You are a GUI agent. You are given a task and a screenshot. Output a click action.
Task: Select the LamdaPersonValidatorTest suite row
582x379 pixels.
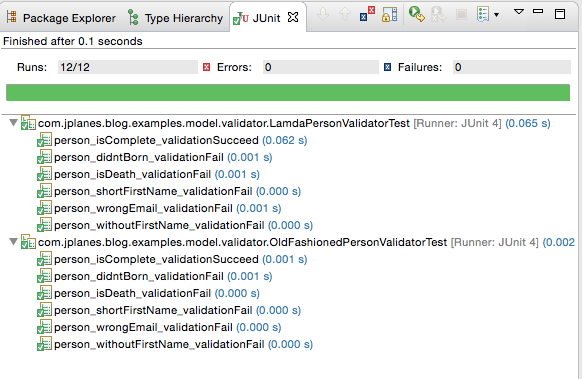[286, 123]
